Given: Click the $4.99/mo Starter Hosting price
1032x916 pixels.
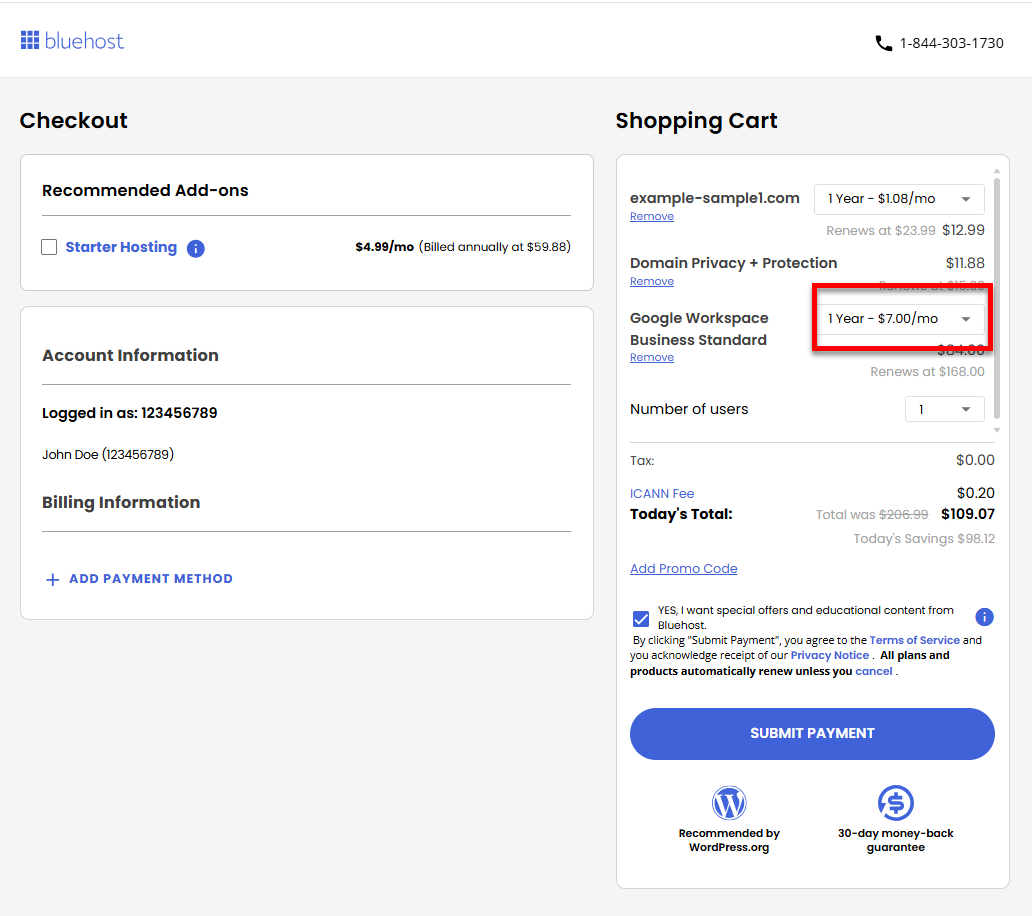Looking at the screenshot, I should 384,247.
